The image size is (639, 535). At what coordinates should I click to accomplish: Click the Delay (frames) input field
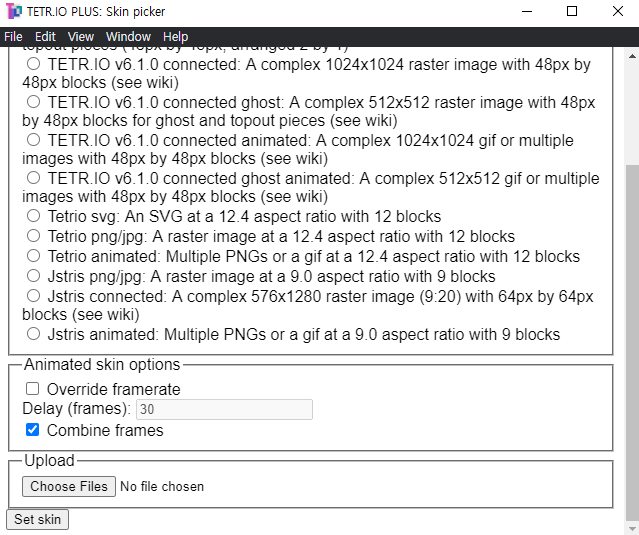(223, 409)
